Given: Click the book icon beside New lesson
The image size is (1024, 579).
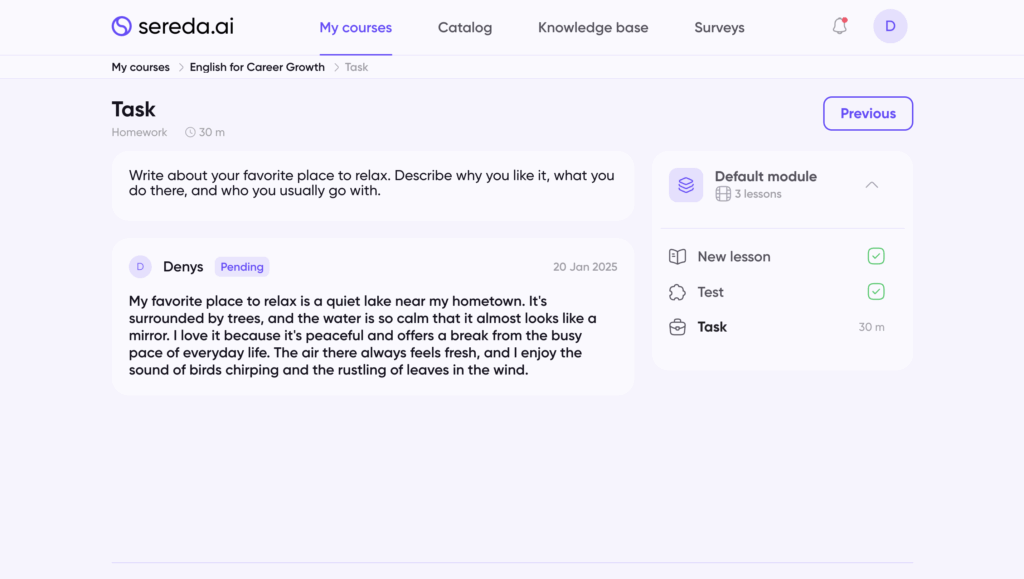Looking at the screenshot, I should point(677,257).
